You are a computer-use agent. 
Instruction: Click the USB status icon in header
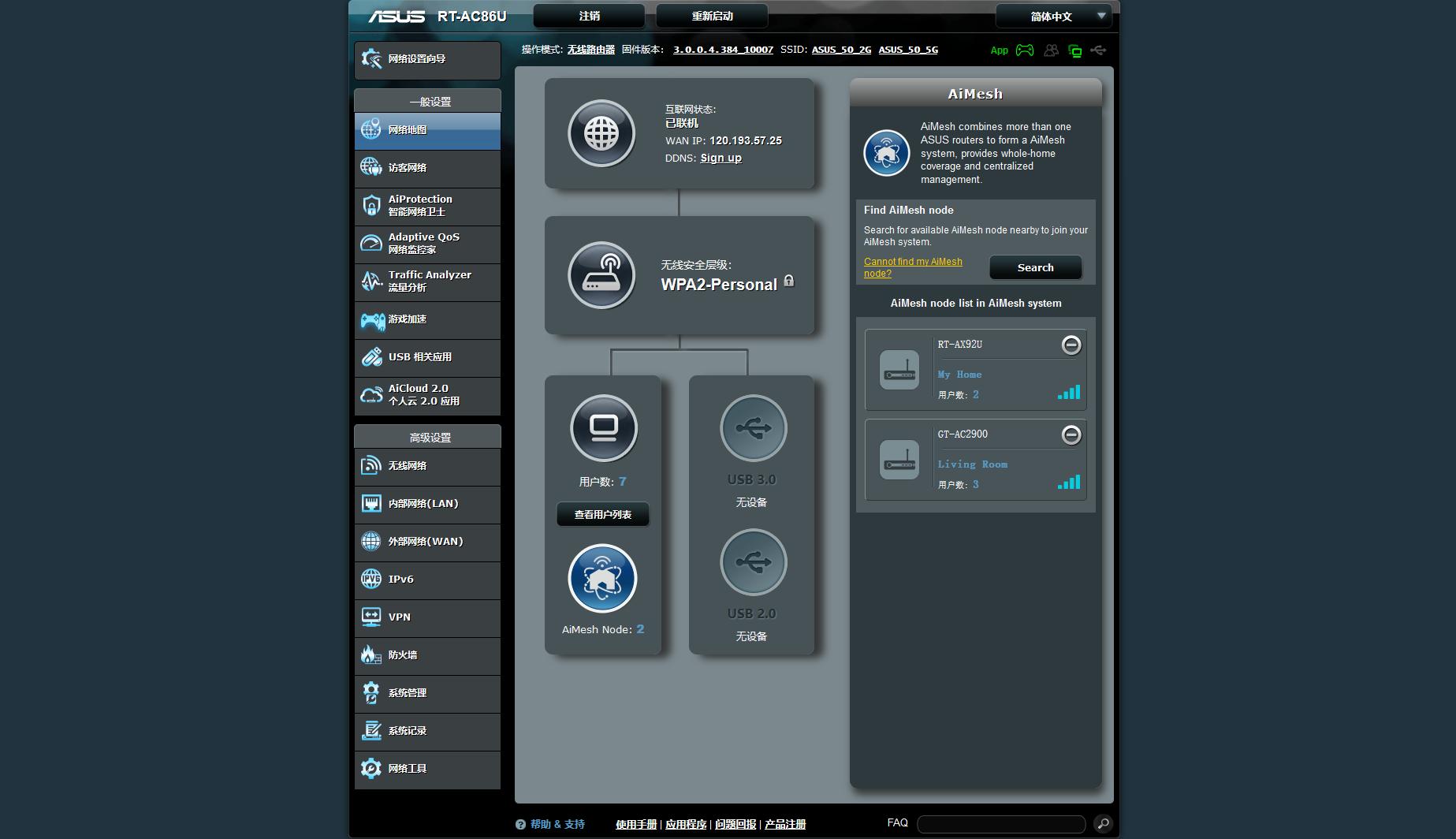[x=1098, y=50]
